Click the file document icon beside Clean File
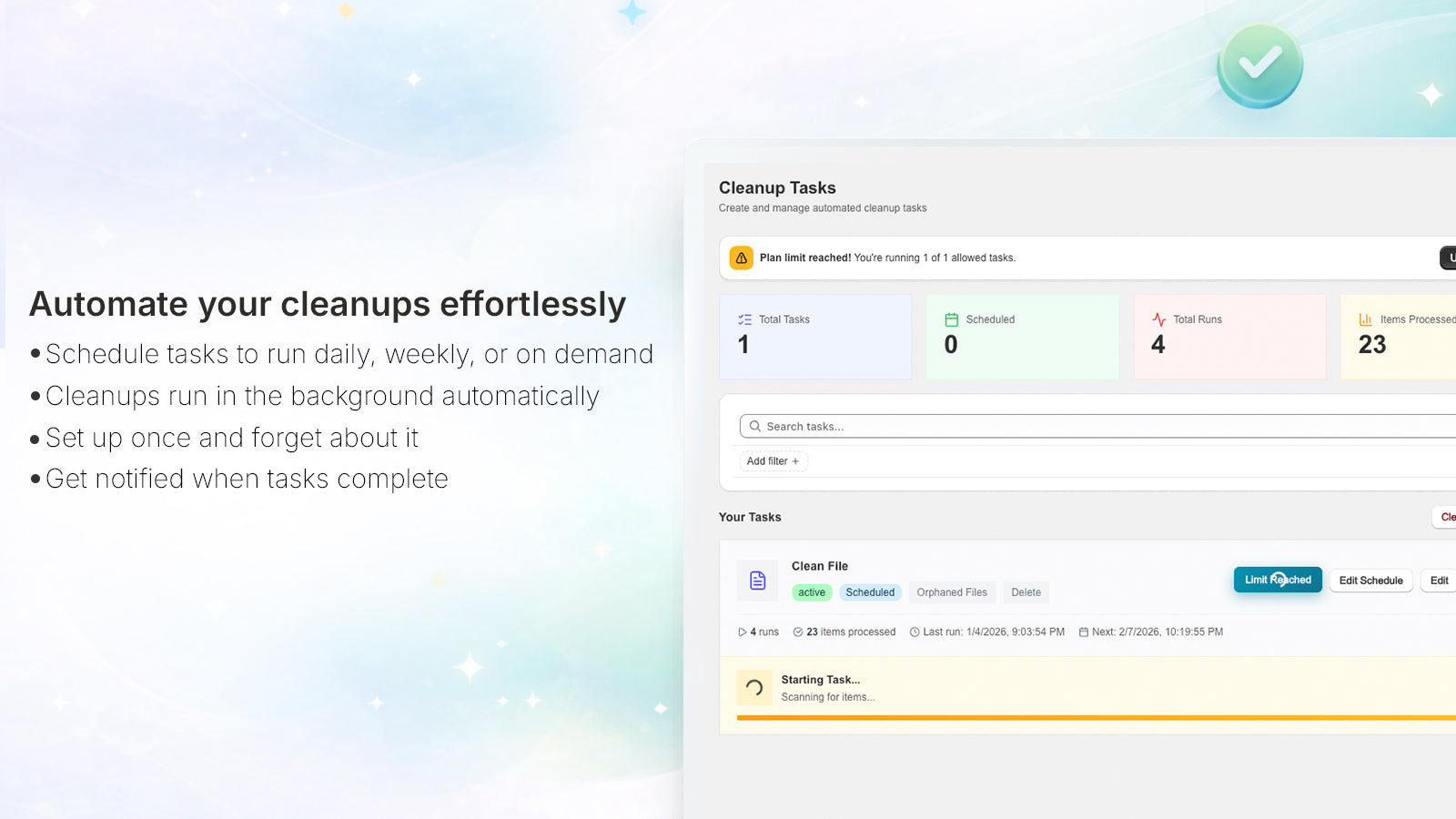The image size is (1456, 819). [756, 580]
